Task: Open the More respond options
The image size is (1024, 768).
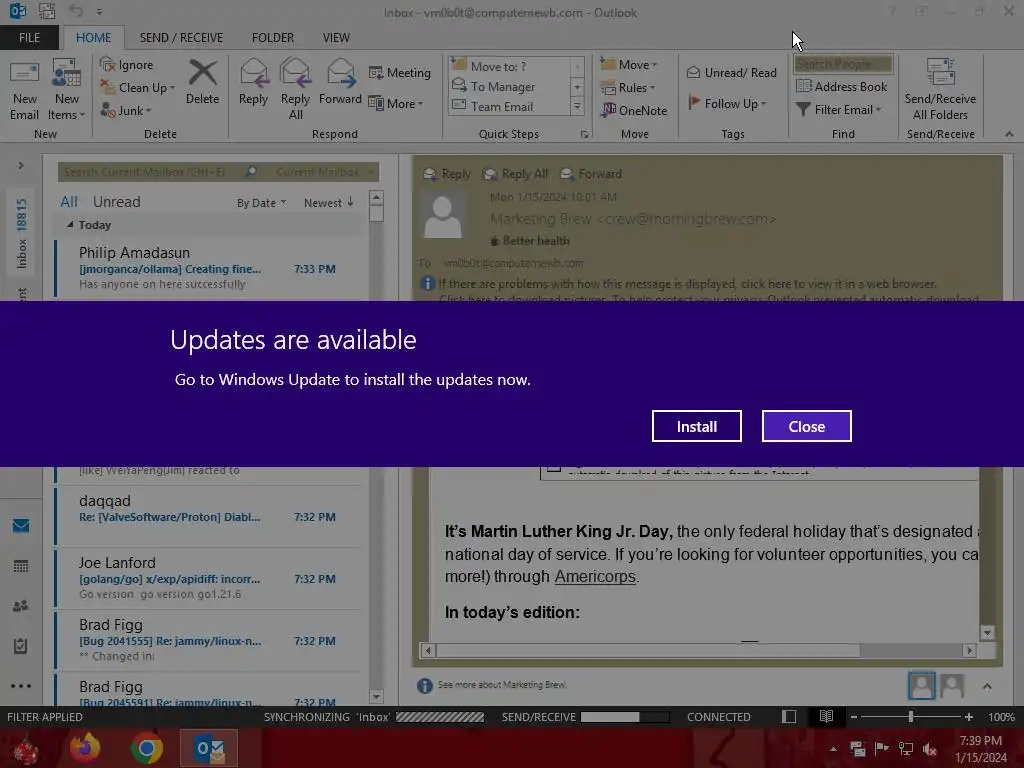Action: click(396, 103)
